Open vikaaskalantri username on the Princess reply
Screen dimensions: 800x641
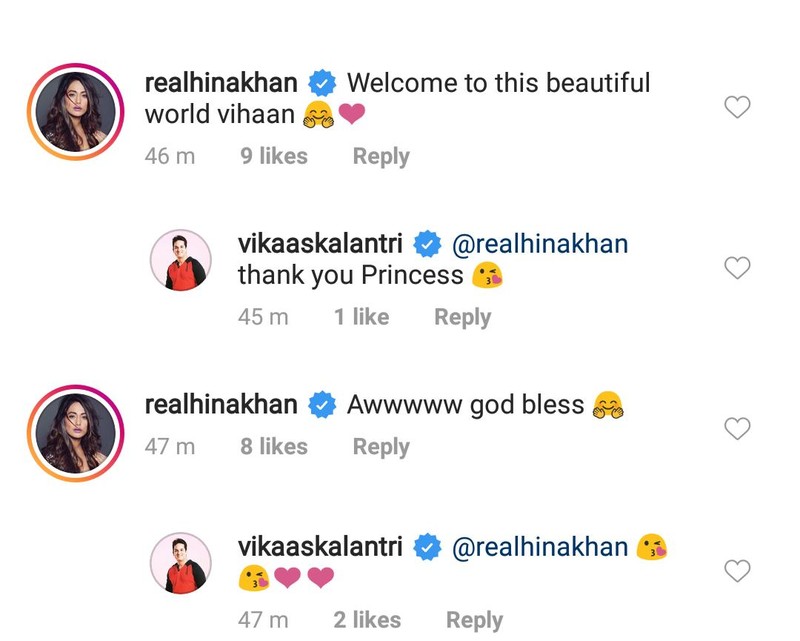(x=320, y=244)
